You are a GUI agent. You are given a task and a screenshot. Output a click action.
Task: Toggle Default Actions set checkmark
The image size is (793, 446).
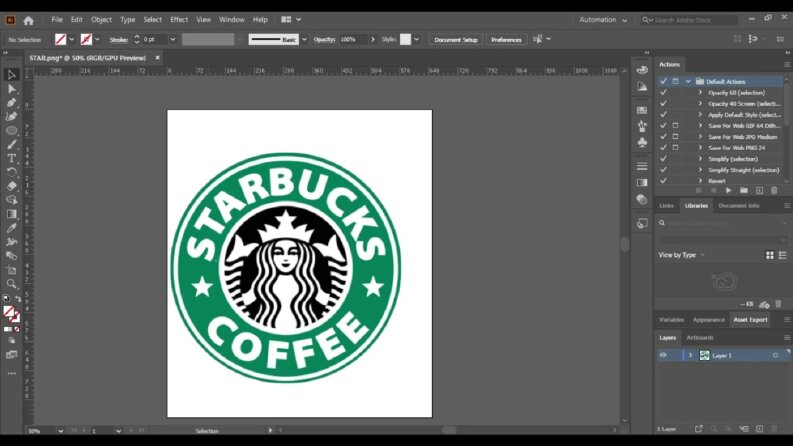[x=663, y=81]
